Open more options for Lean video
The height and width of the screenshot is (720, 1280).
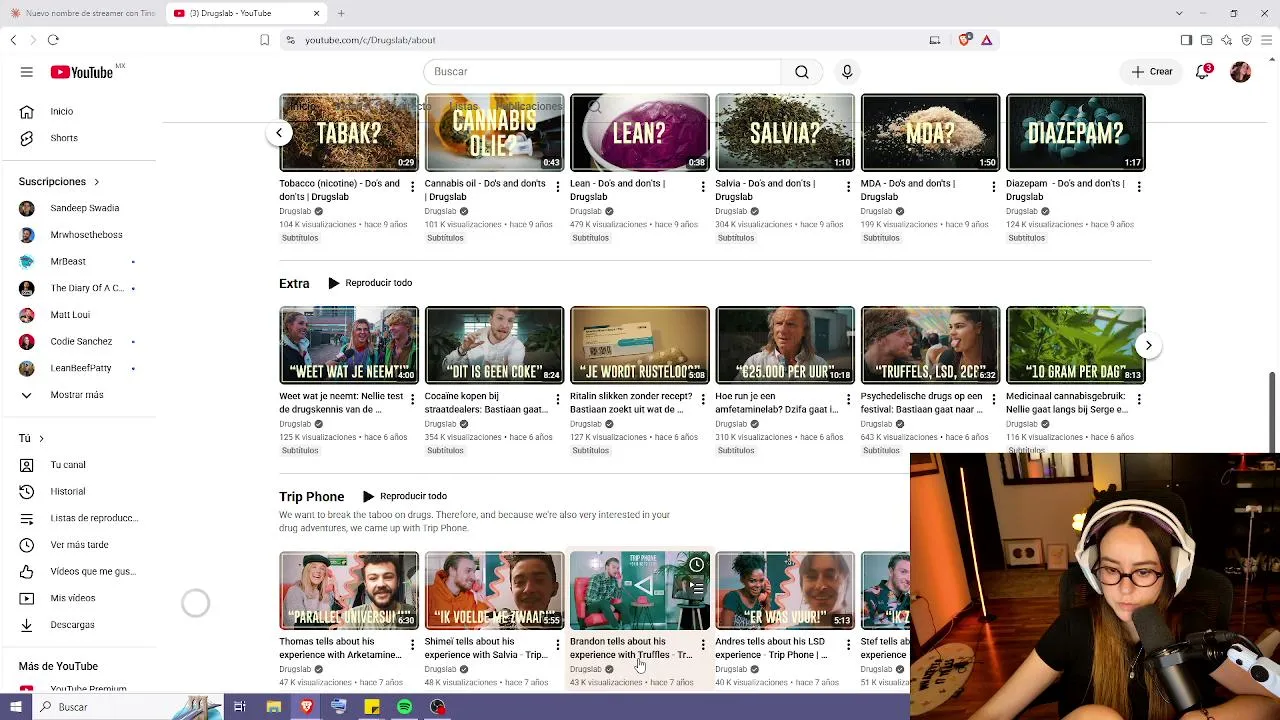703,187
